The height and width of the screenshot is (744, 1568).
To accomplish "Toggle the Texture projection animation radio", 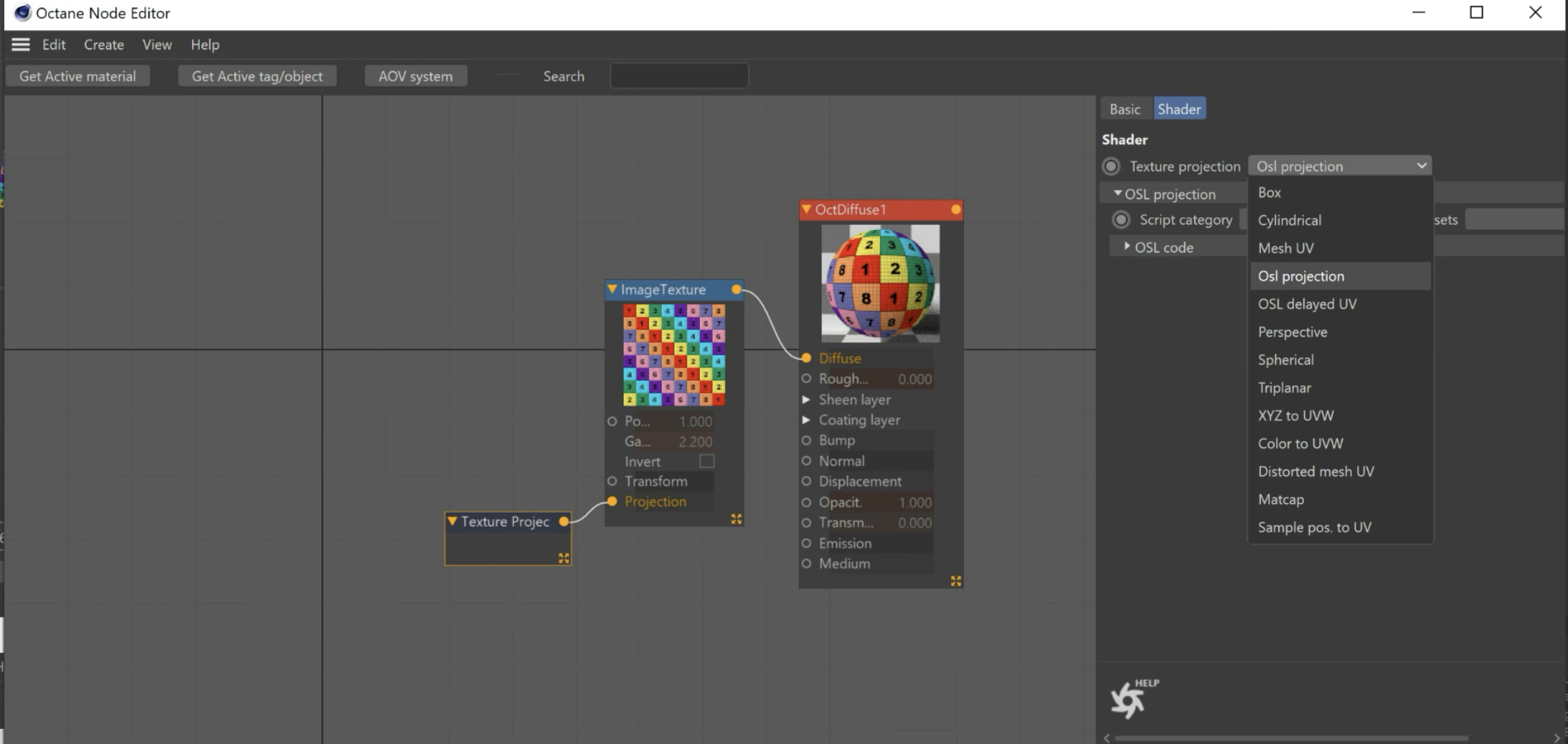I will click(1111, 167).
